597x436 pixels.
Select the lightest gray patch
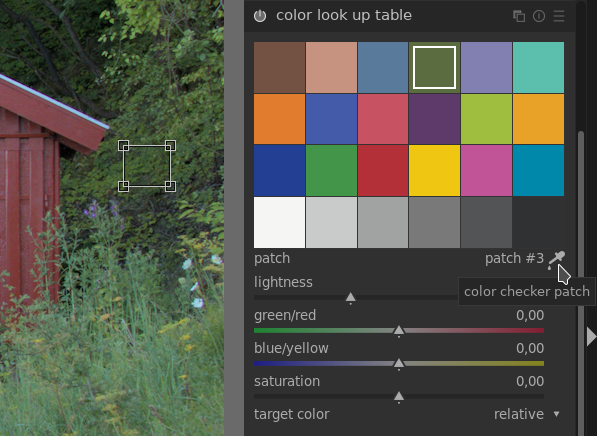[x=331, y=222]
